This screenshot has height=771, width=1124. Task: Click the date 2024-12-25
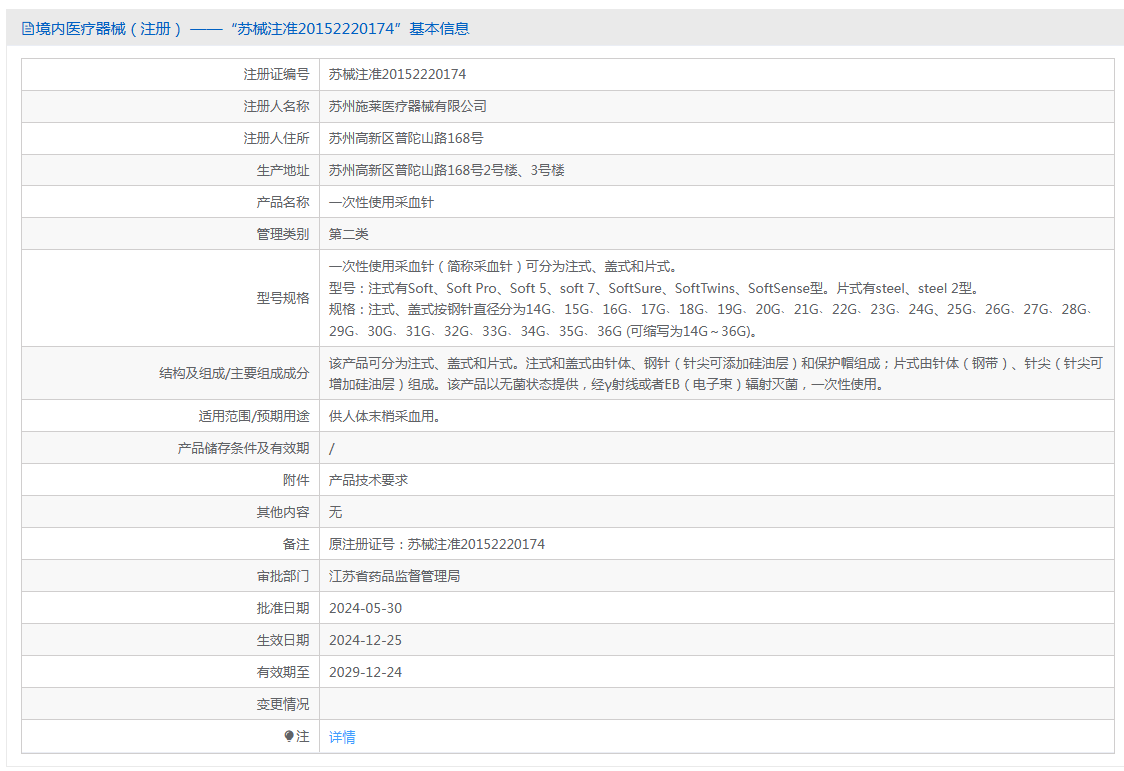click(365, 641)
